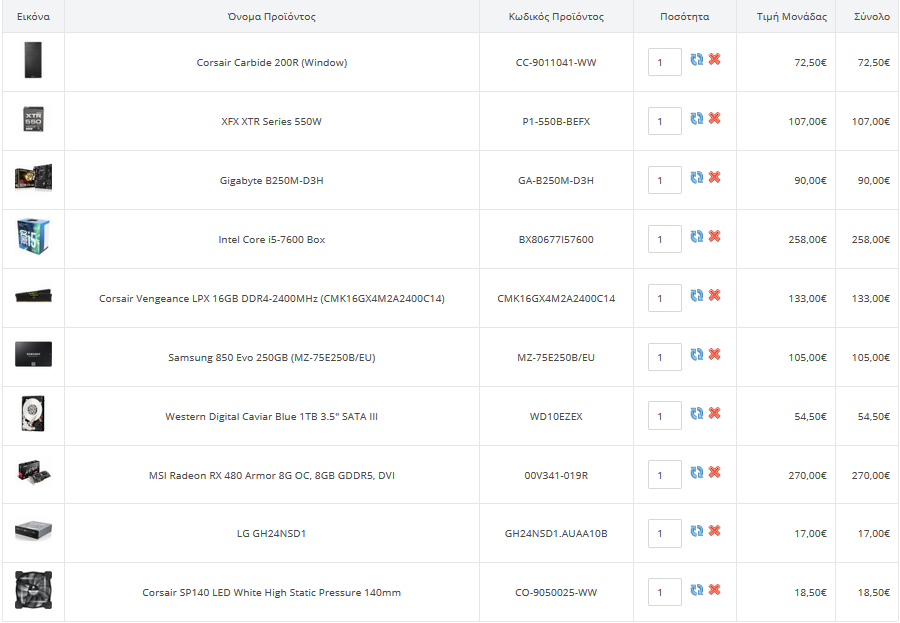Focus quantity field for XFX XTR 550W
Image resolution: width=900 pixels, height=623 pixels.
click(665, 121)
